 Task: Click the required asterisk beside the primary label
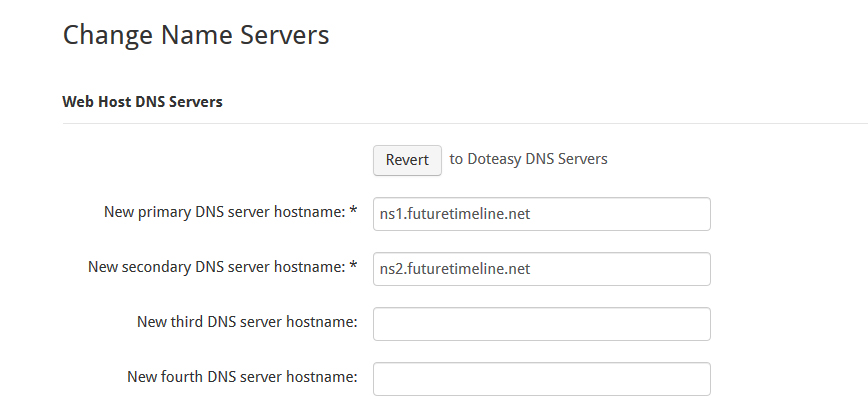[353, 210]
